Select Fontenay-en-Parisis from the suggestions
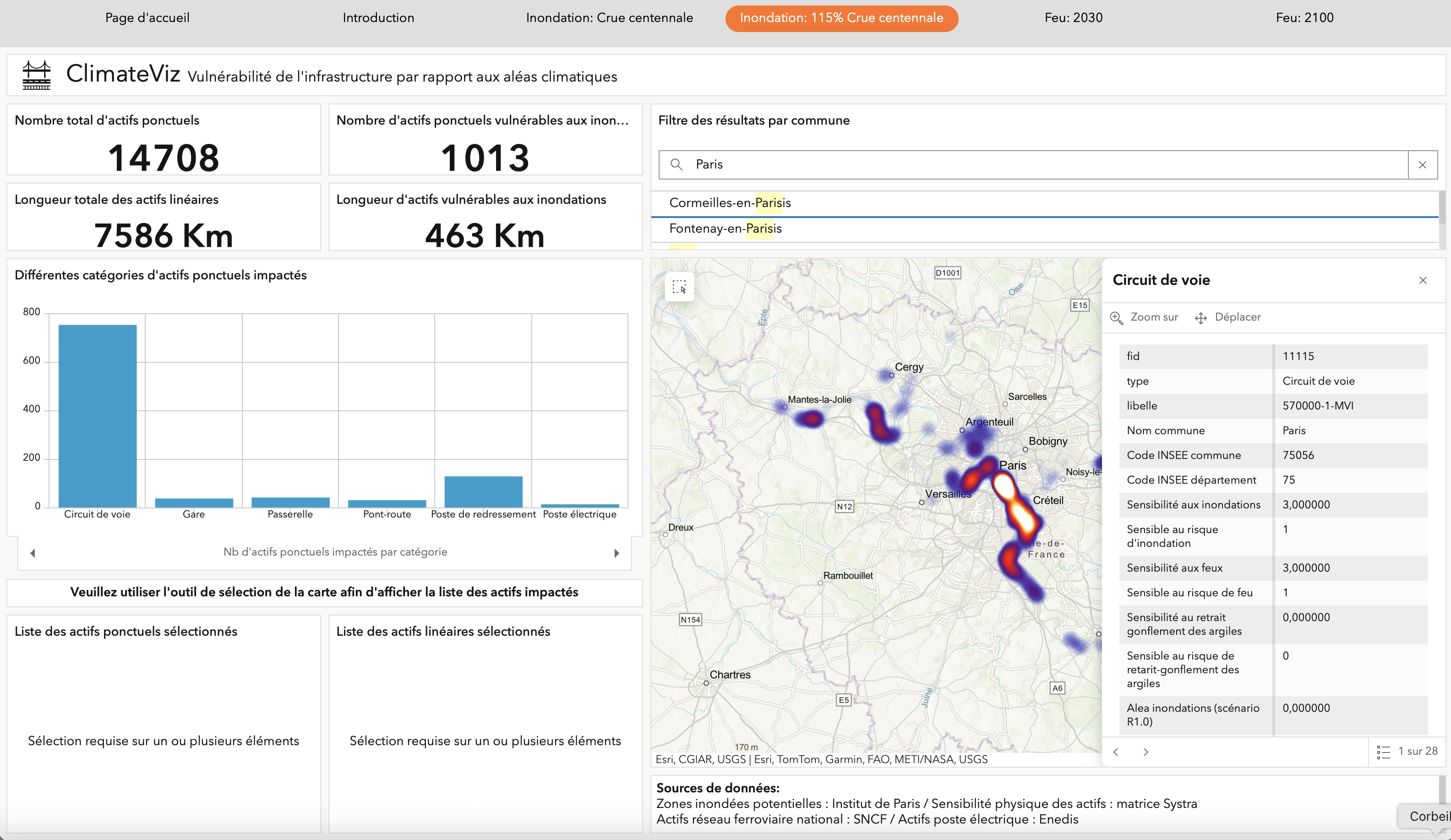The height and width of the screenshot is (840, 1451). (725, 229)
